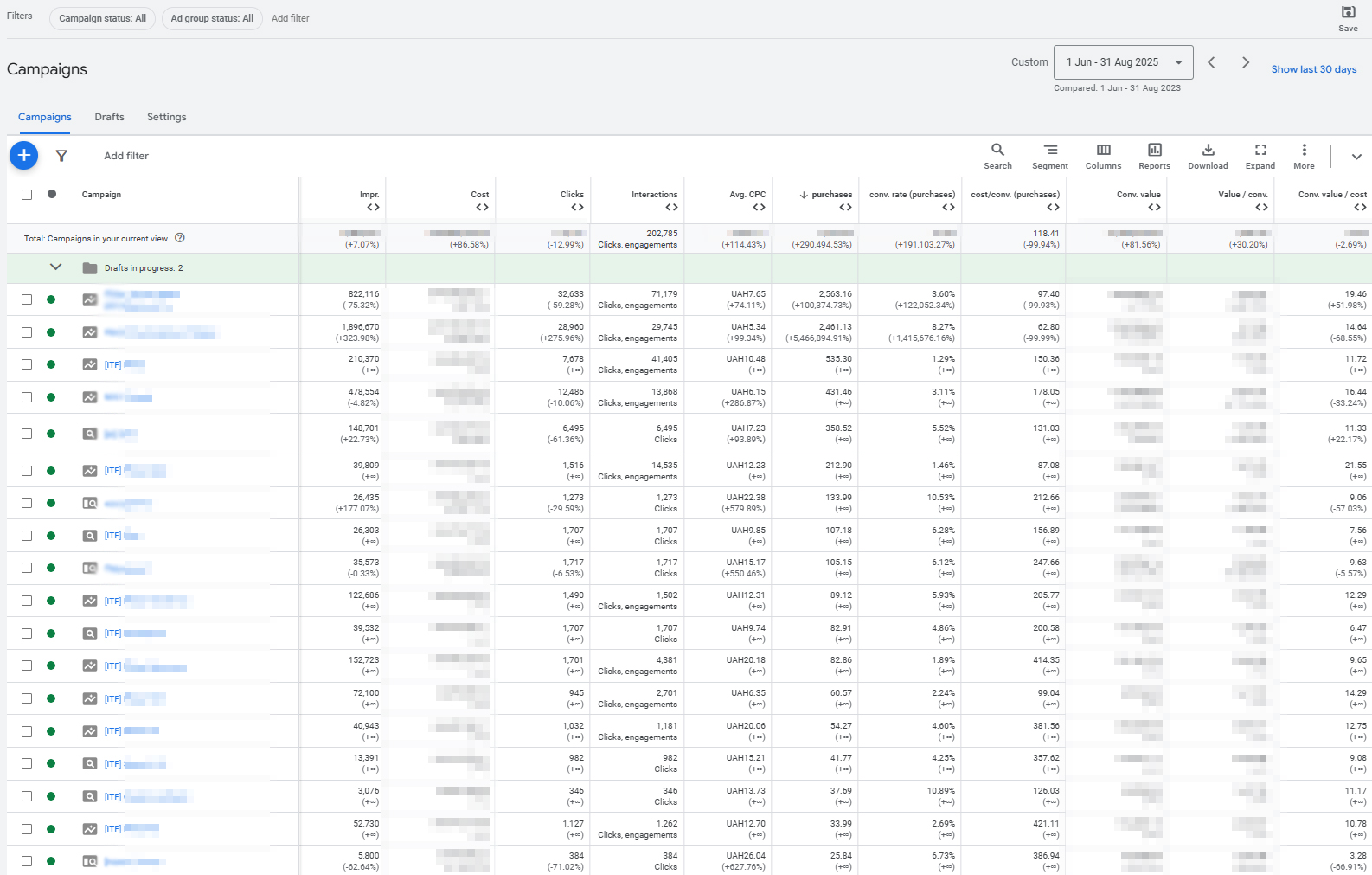Screen dimensions: 1372x875
Task: Save the current filter view
Action: click(1348, 17)
